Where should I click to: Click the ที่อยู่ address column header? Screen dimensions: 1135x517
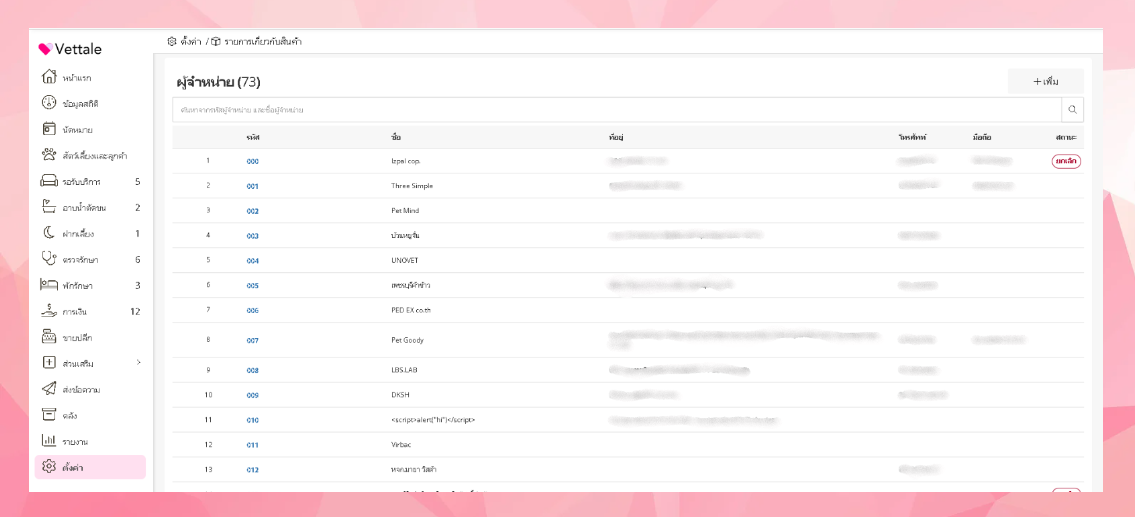coord(617,137)
